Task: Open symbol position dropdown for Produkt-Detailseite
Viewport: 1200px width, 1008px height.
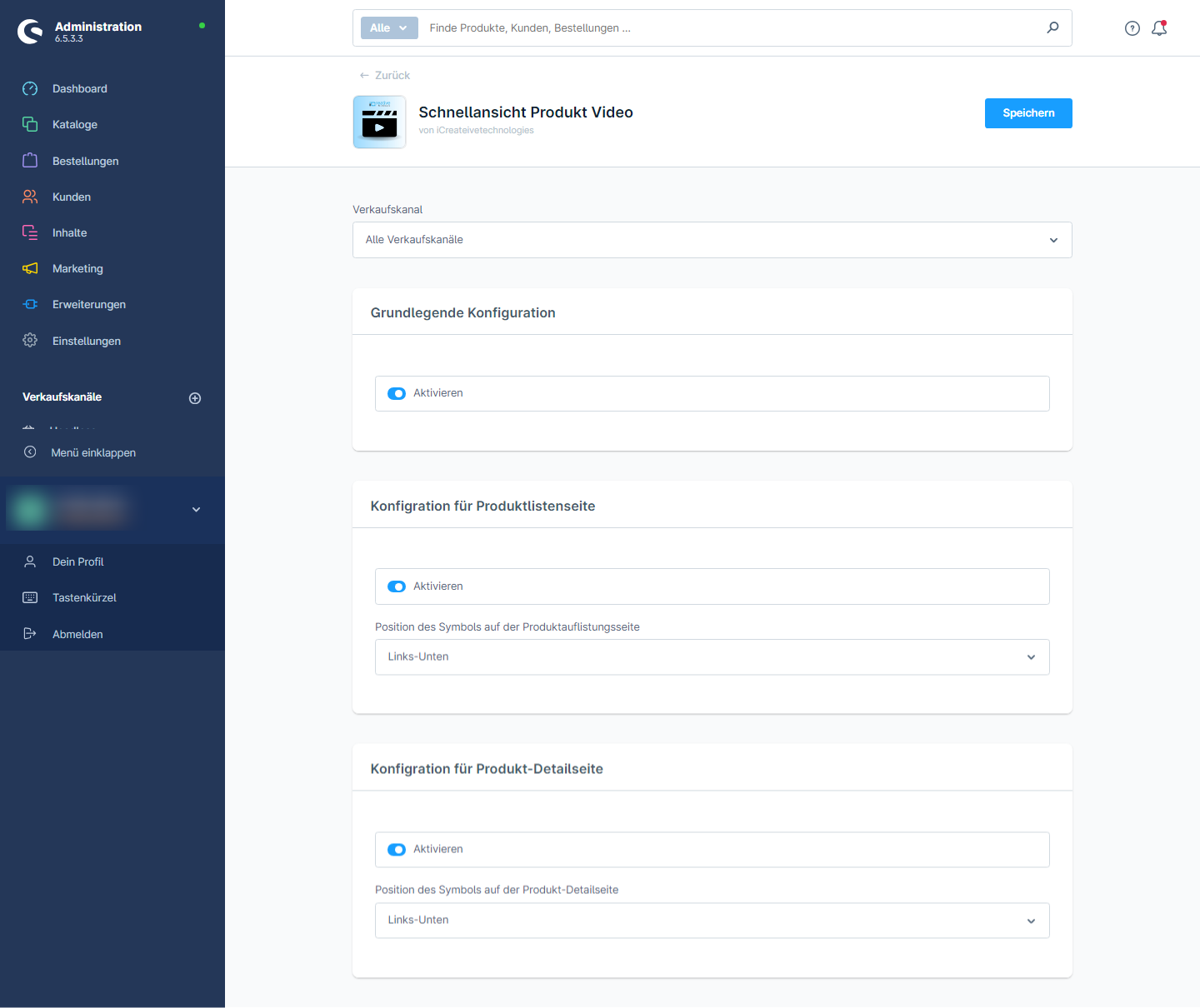Action: pyautogui.click(x=712, y=921)
